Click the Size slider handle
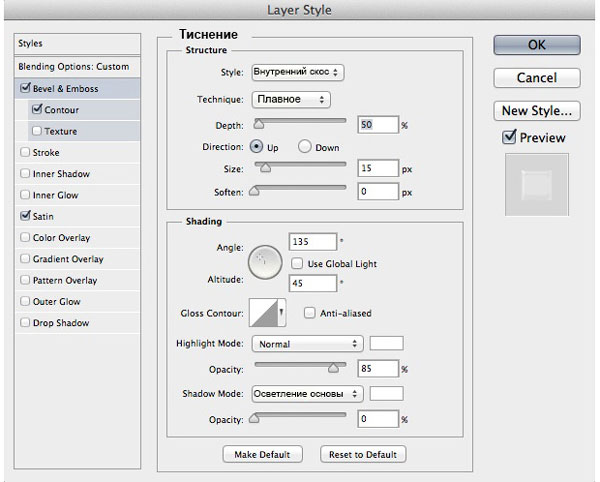Viewport: 600px width, 482px height. [x=266, y=167]
